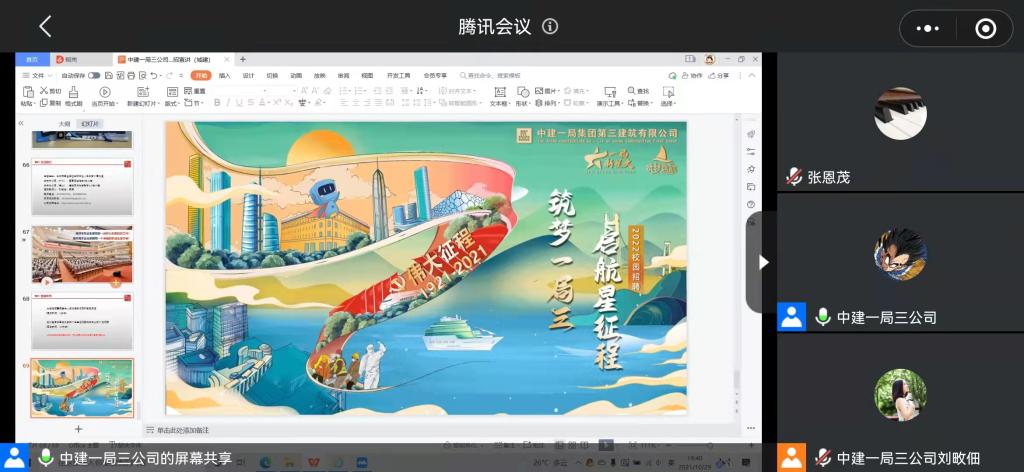1024x472 pixels.
Task: Click the share (分享) button in WPS
Action: (x=721, y=75)
